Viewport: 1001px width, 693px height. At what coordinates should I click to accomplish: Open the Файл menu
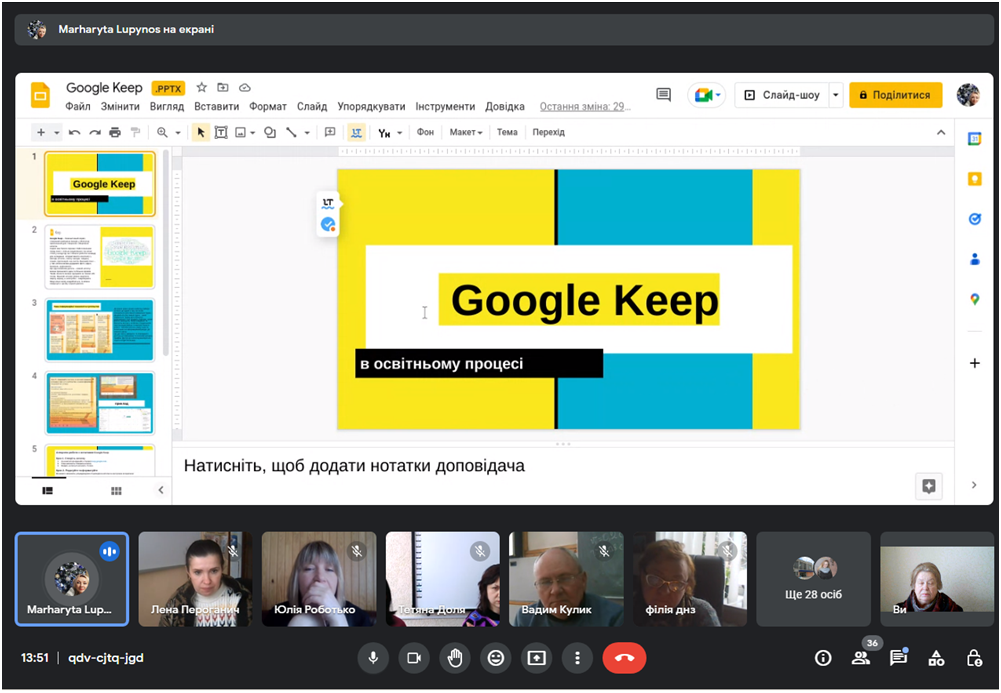point(78,107)
